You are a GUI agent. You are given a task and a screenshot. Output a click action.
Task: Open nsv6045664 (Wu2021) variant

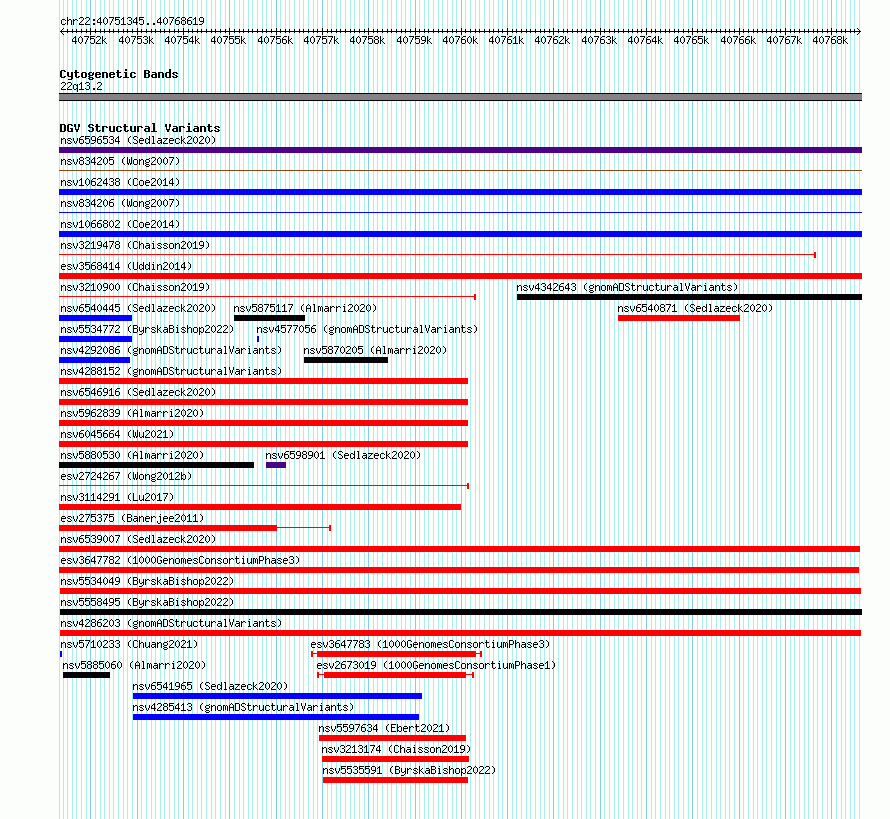coord(117,434)
